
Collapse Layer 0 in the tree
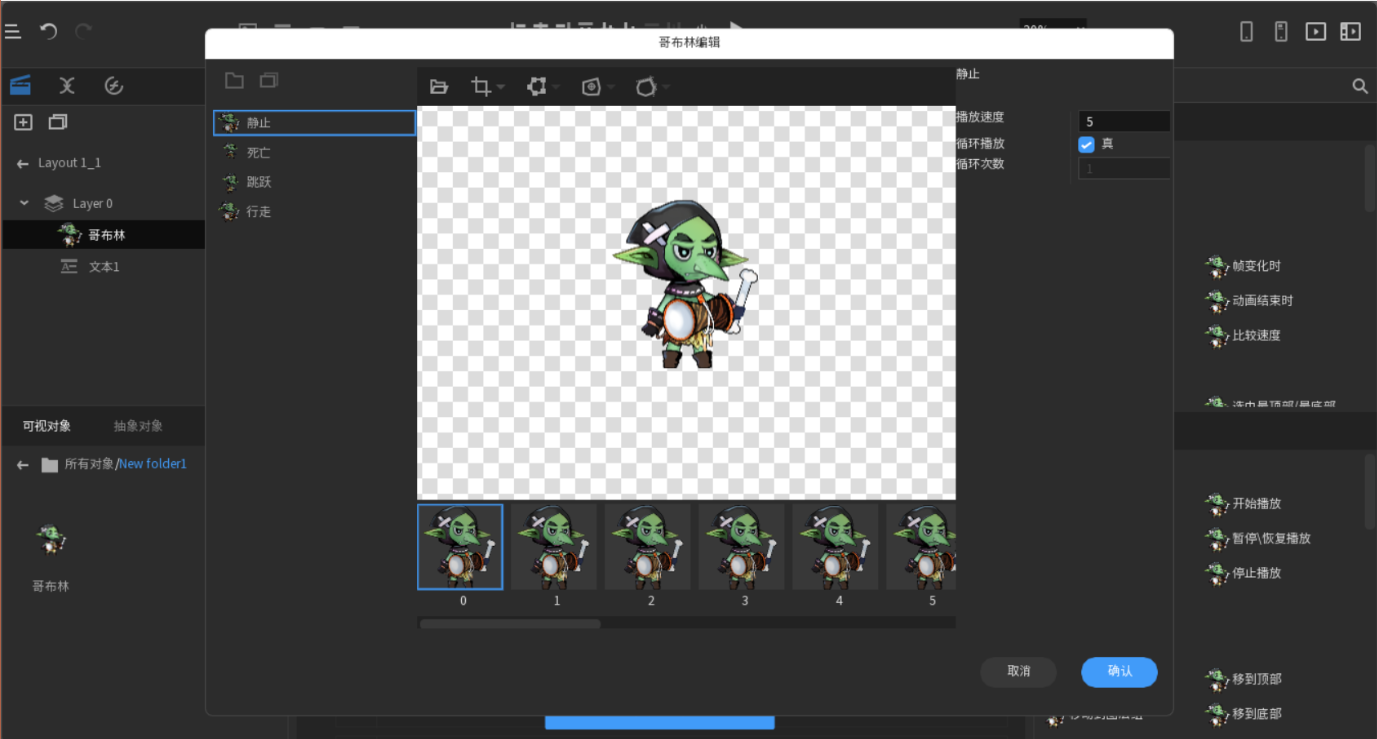(24, 203)
